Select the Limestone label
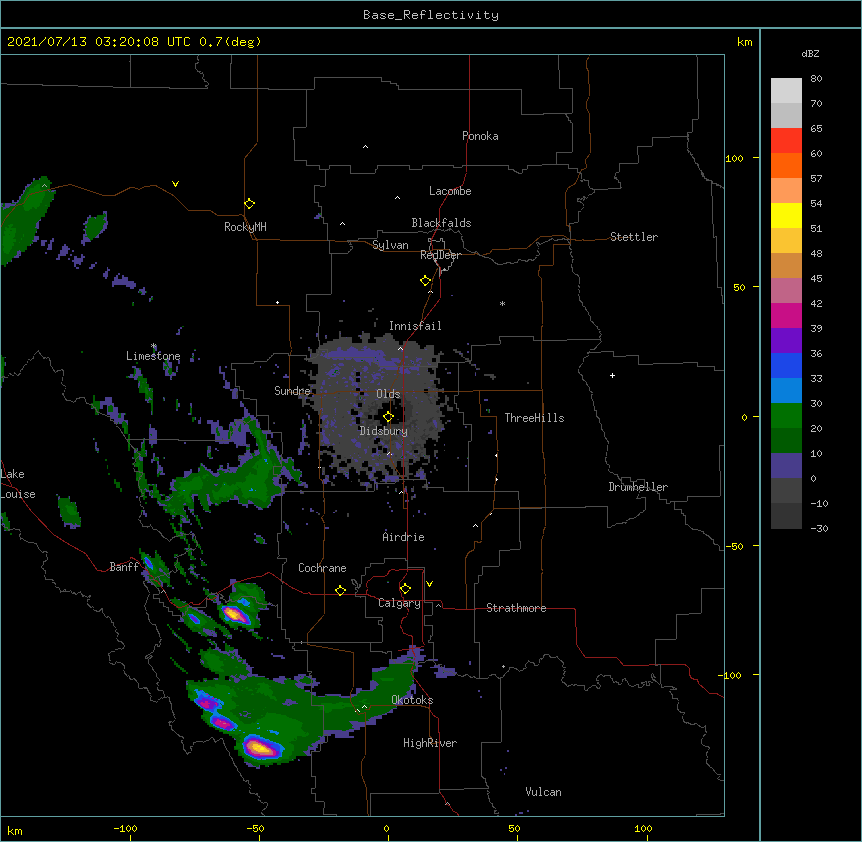The image size is (862, 842). [153, 356]
